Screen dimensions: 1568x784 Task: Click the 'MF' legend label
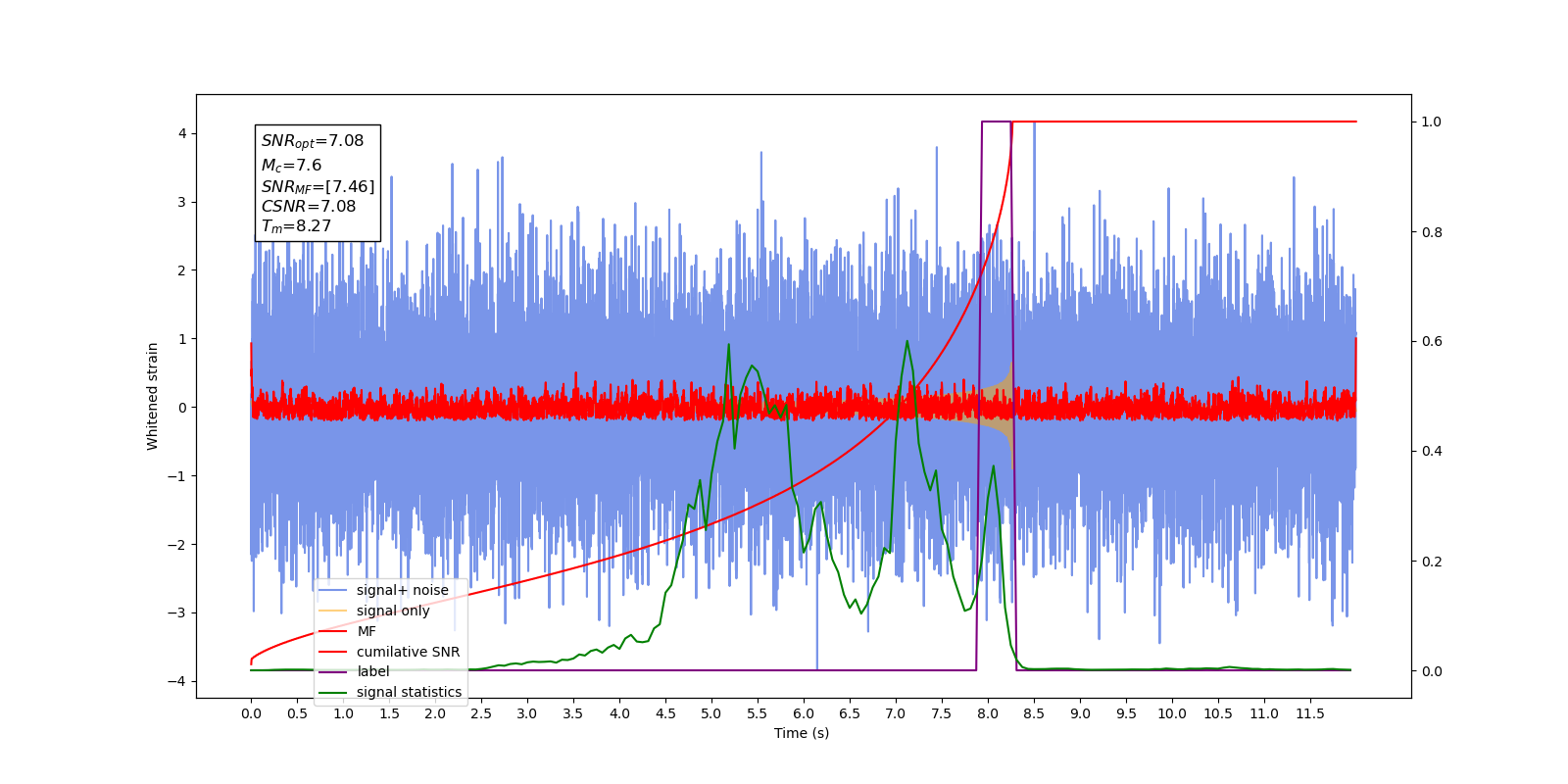point(367,631)
